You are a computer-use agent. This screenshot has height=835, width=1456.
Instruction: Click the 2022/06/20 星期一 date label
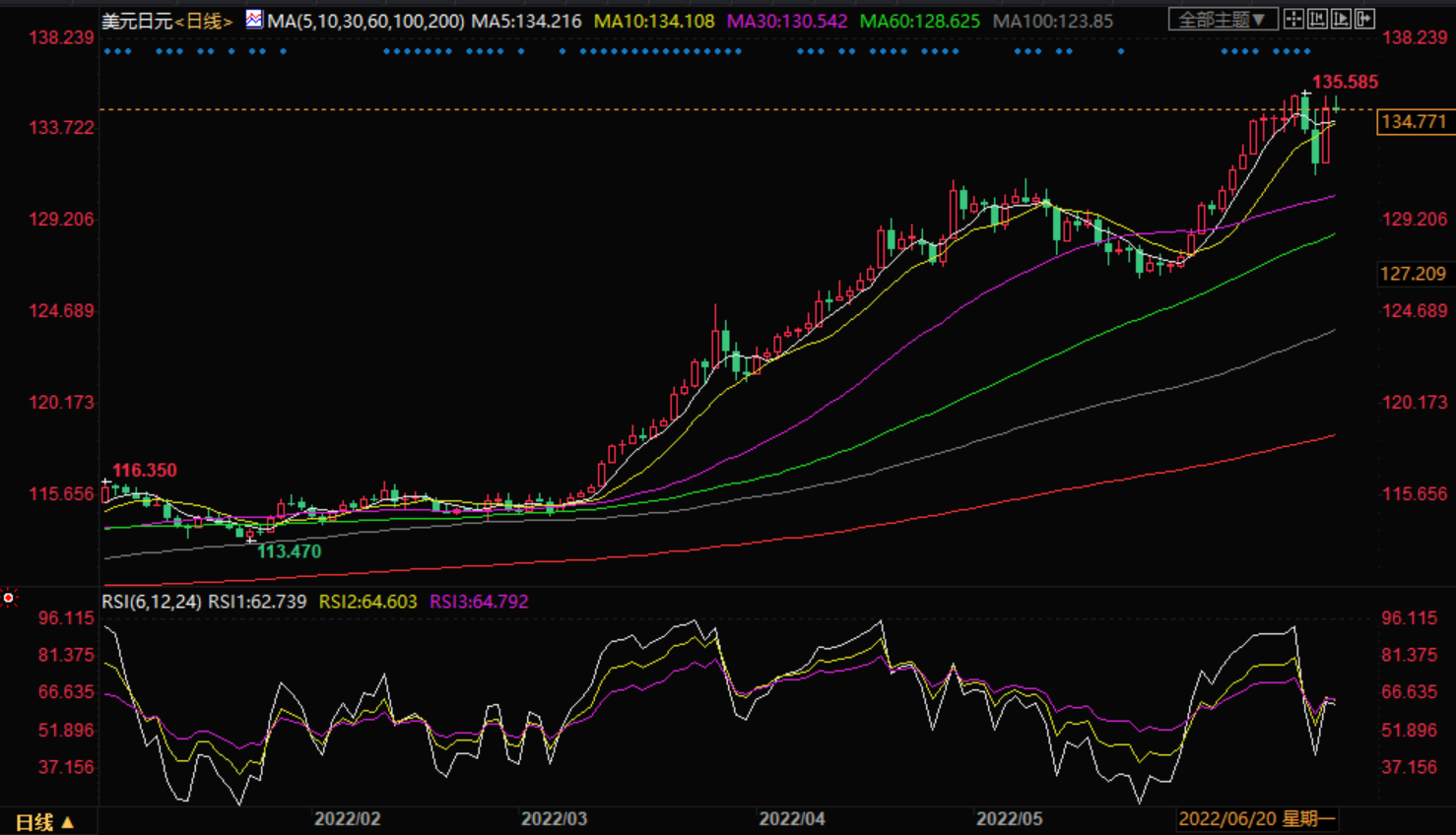click(1257, 819)
